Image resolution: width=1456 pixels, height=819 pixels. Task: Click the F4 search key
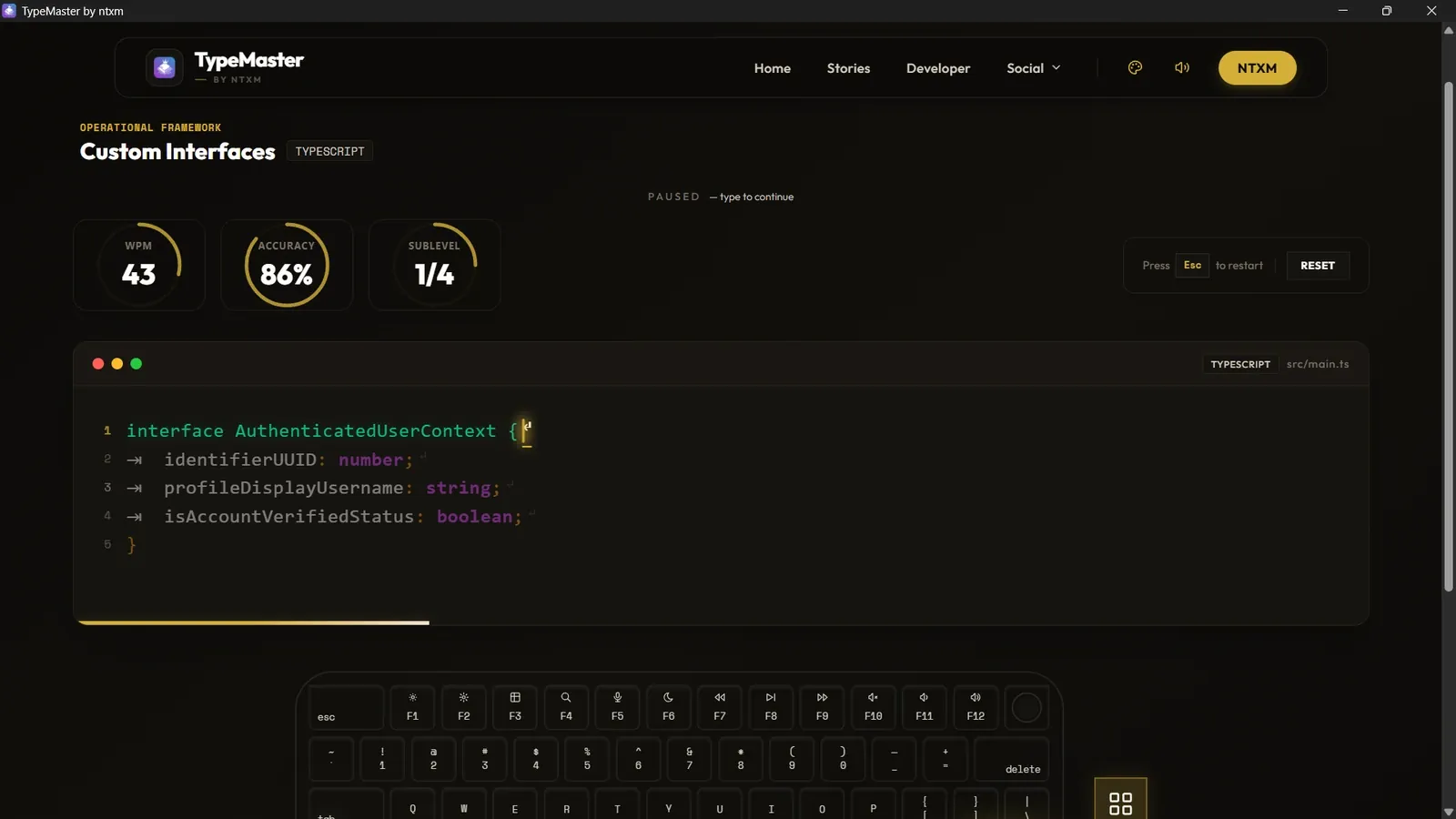click(566, 707)
